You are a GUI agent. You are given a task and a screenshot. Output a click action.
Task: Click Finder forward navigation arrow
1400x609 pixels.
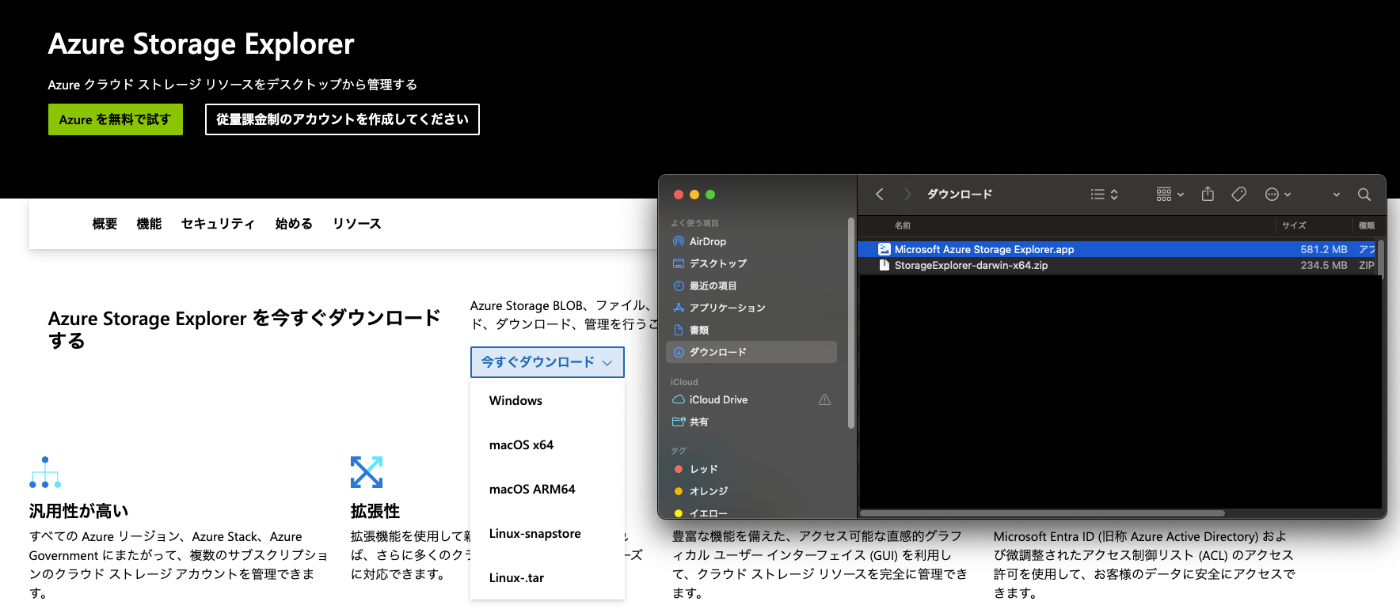click(x=907, y=194)
